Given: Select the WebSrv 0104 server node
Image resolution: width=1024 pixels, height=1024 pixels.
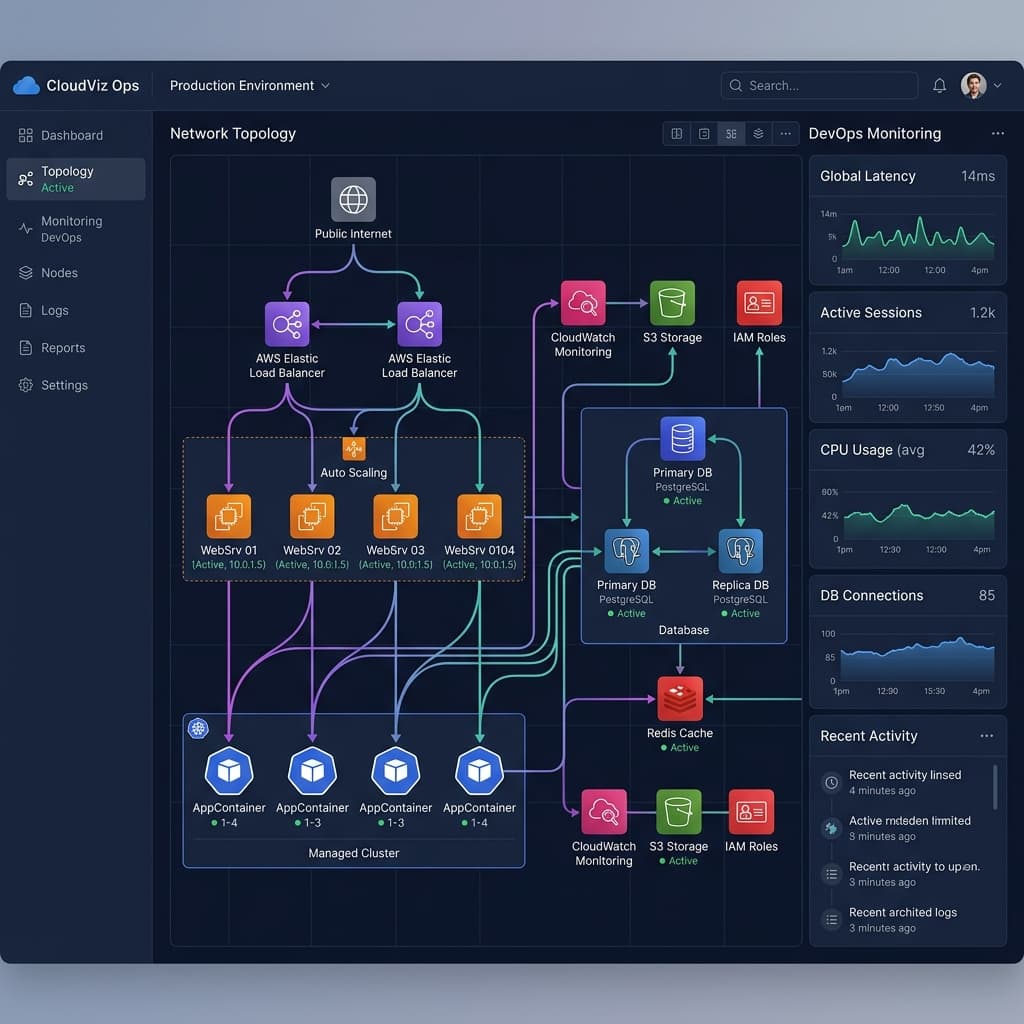Looking at the screenshot, I should [479, 517].
